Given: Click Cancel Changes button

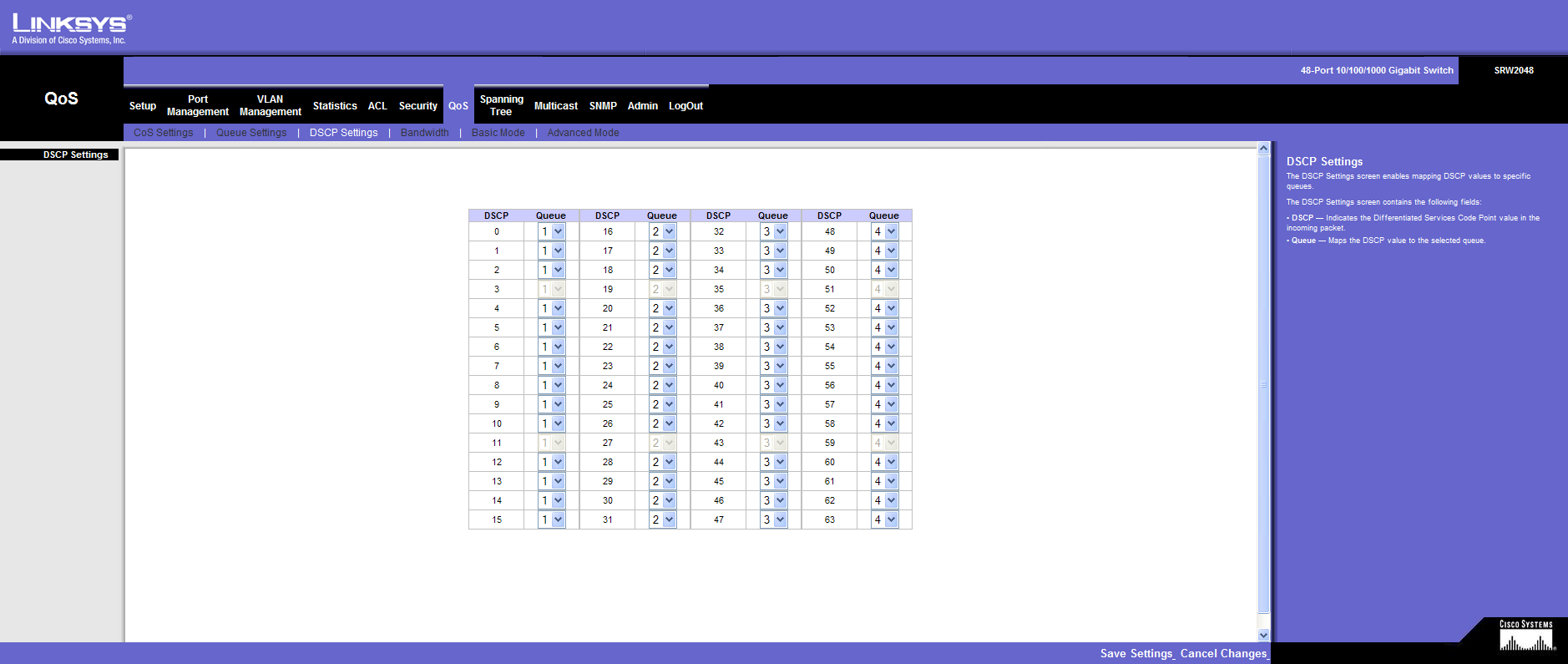Looking at the screenshot, I should click(1223, 653).
